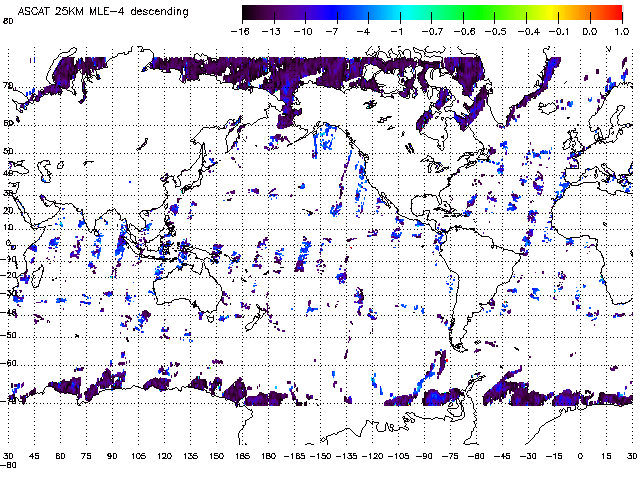Click longitude axis label '45'
Screen dimensions: 640x480
click(34, 456)
